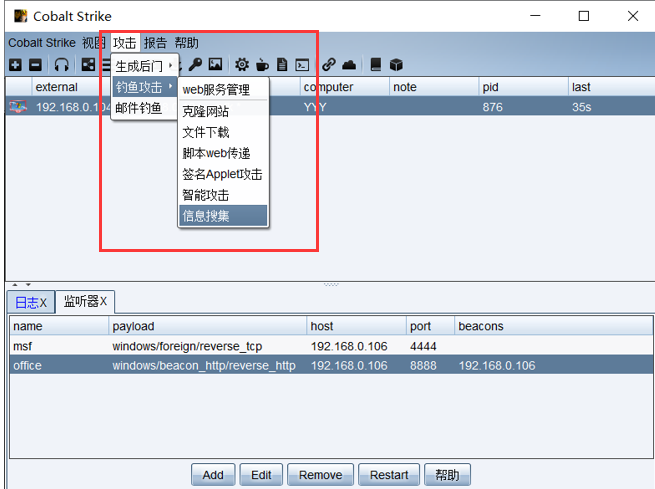This screenshot has width=655, height=489.
Task: Choose 克隆网站 menu item
Action: [223, 111]
